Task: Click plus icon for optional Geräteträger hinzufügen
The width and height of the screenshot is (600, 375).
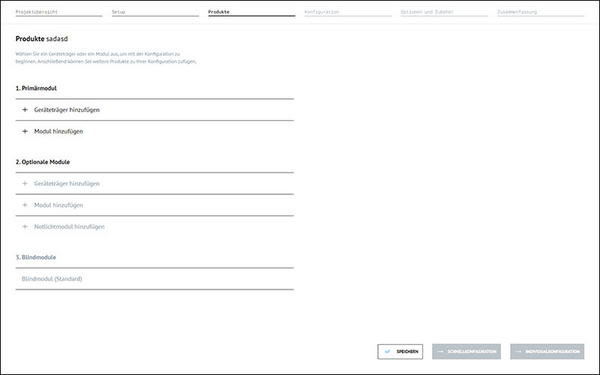Action: (x=25, y=184)
